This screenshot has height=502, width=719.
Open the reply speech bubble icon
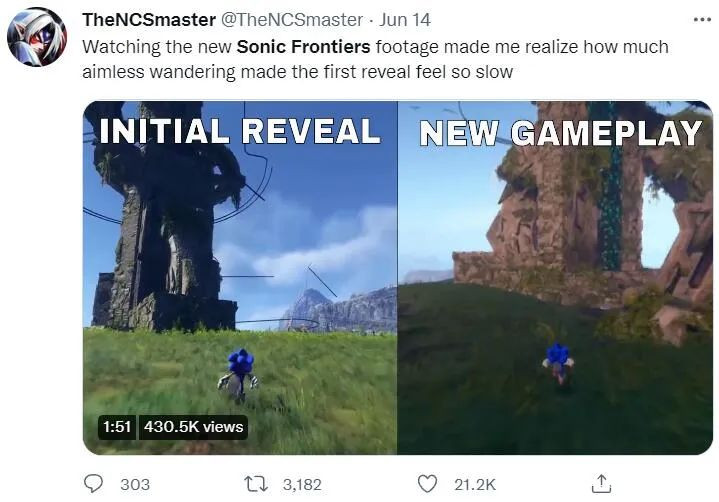coord(94,484)
